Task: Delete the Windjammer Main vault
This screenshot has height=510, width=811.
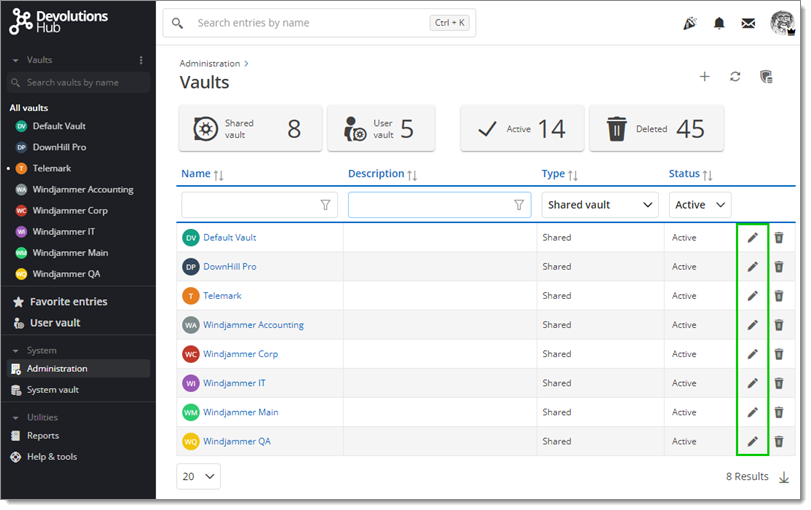Action: pyautogui.click(x=778, y=412)
